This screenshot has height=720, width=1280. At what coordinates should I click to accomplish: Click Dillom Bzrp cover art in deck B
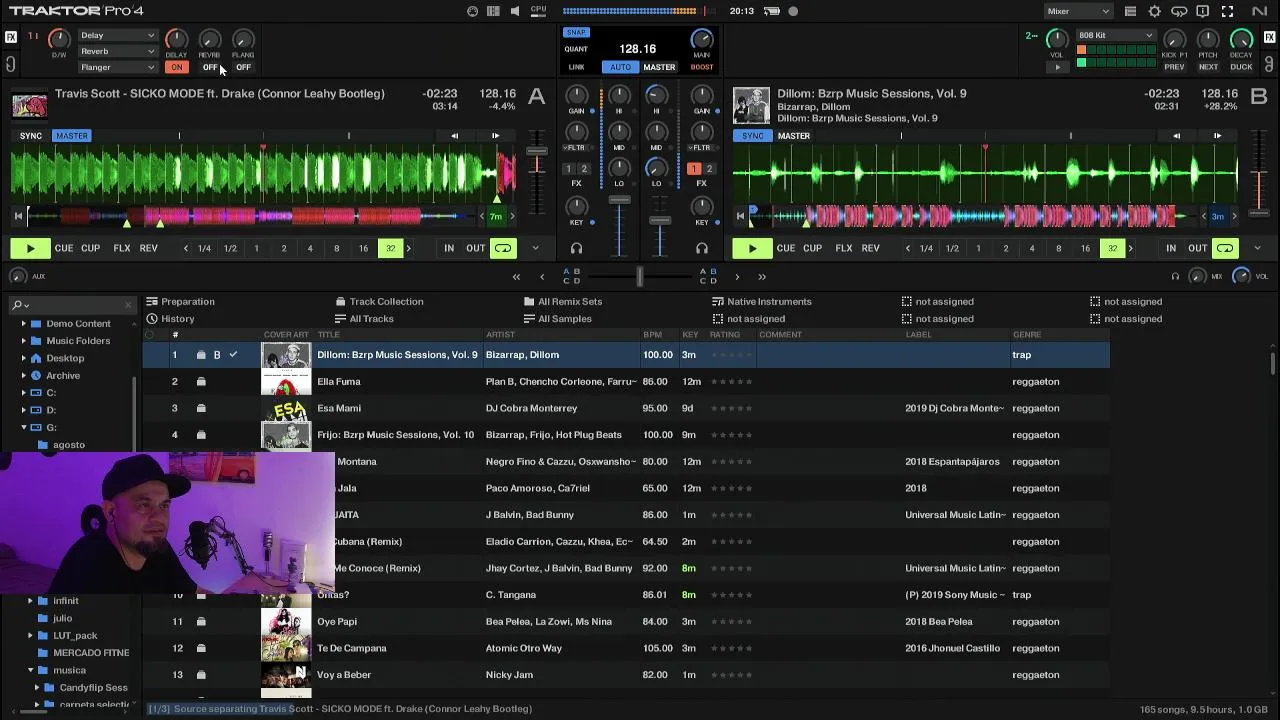point(751,105)
